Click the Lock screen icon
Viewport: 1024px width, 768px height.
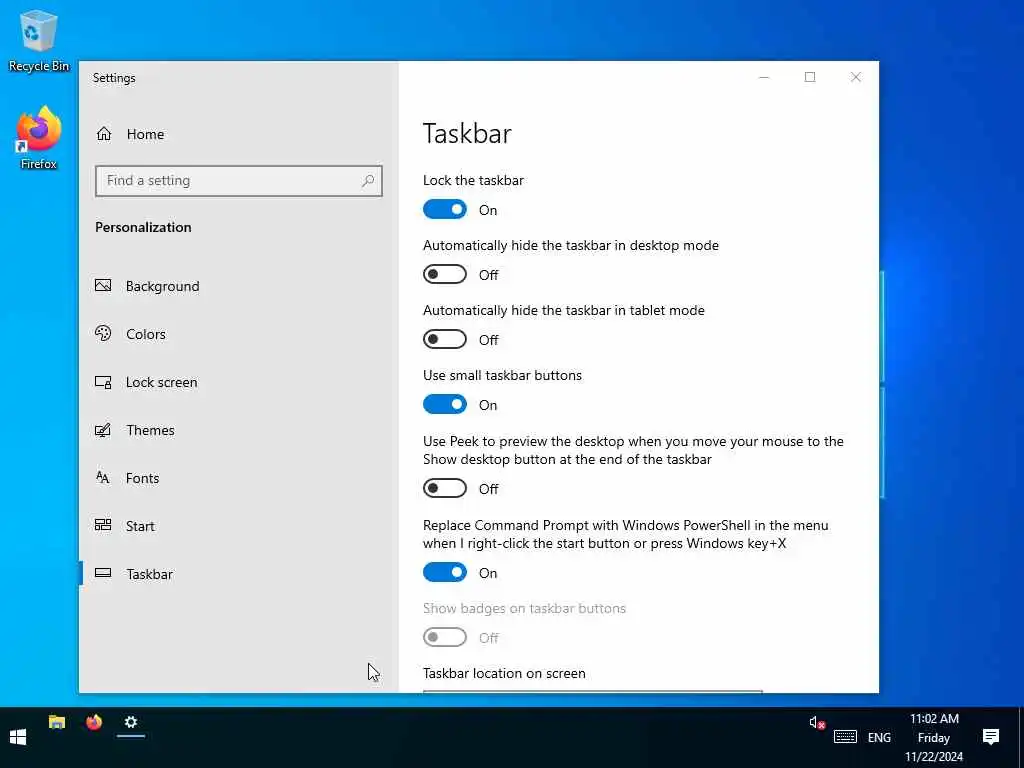103,382
